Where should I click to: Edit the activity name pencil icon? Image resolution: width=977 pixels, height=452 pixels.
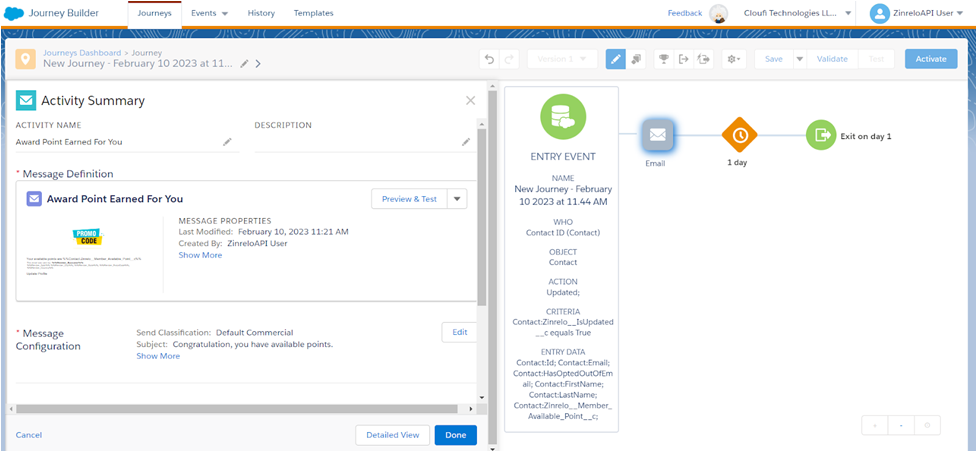227,142
